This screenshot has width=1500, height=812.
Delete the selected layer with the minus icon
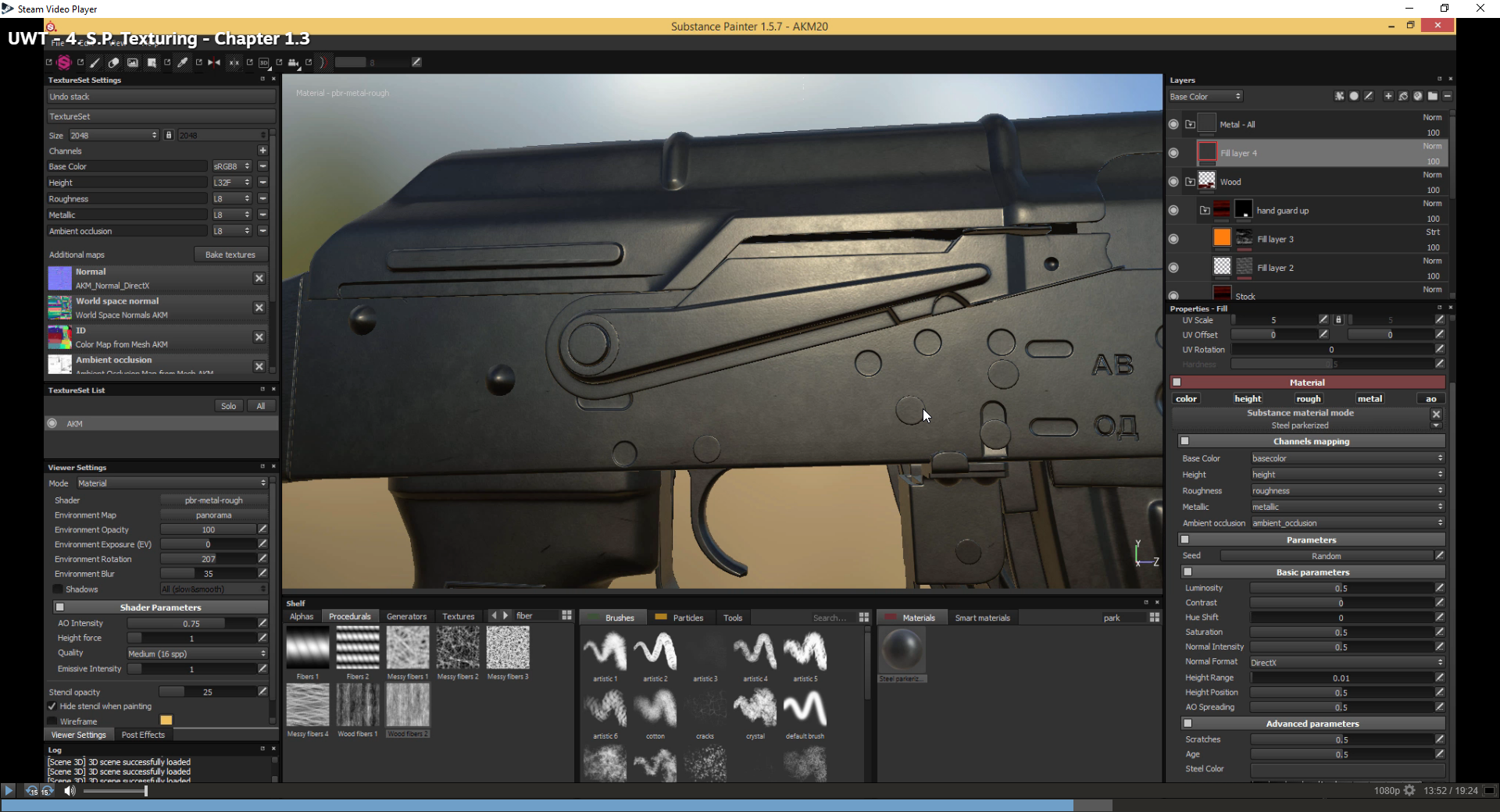tap(1448, 95)
